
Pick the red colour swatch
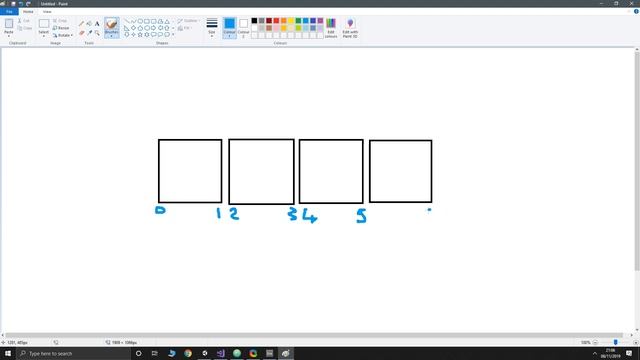276,20
